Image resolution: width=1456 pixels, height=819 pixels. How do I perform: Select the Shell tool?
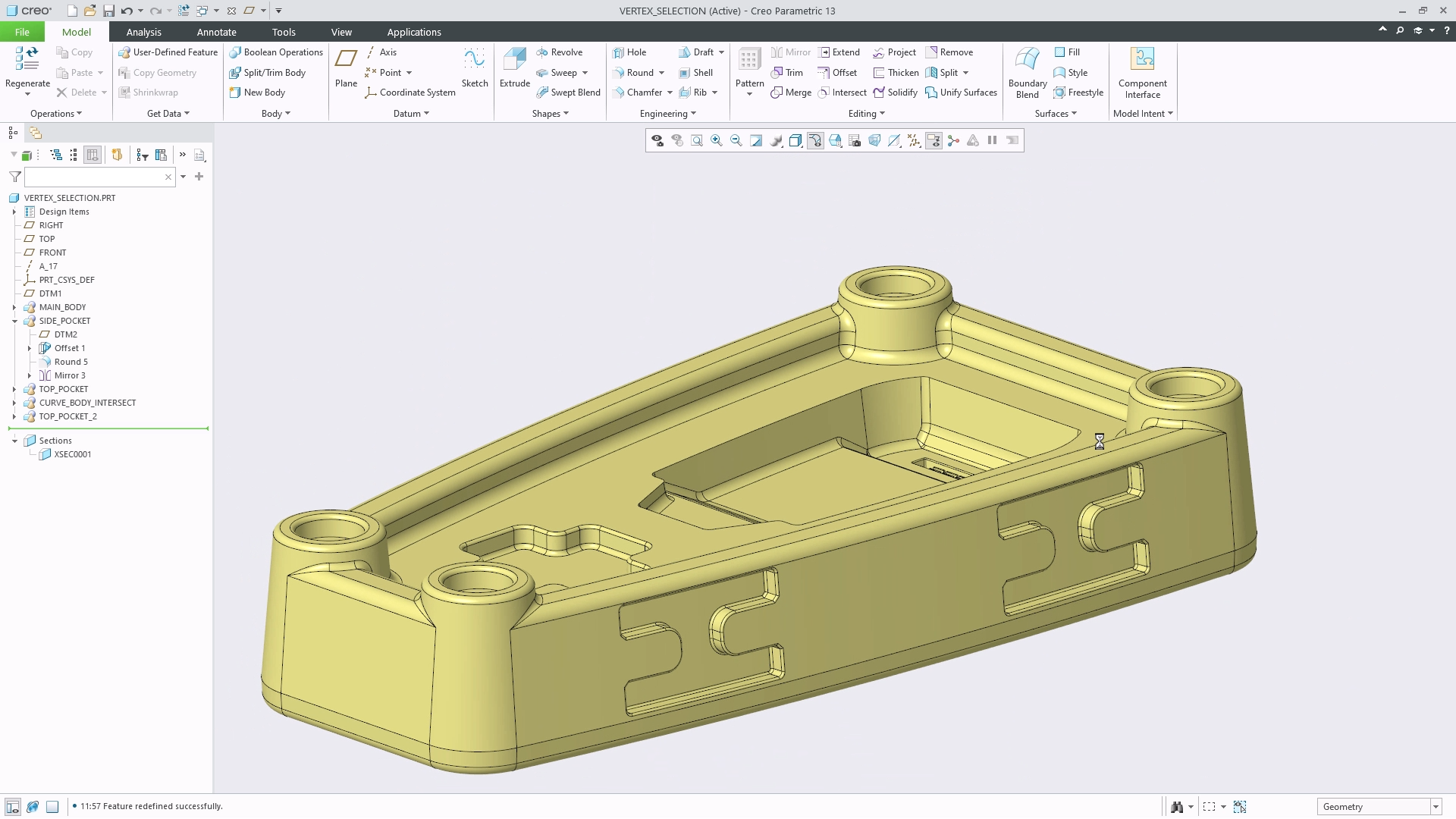(696, 72)
